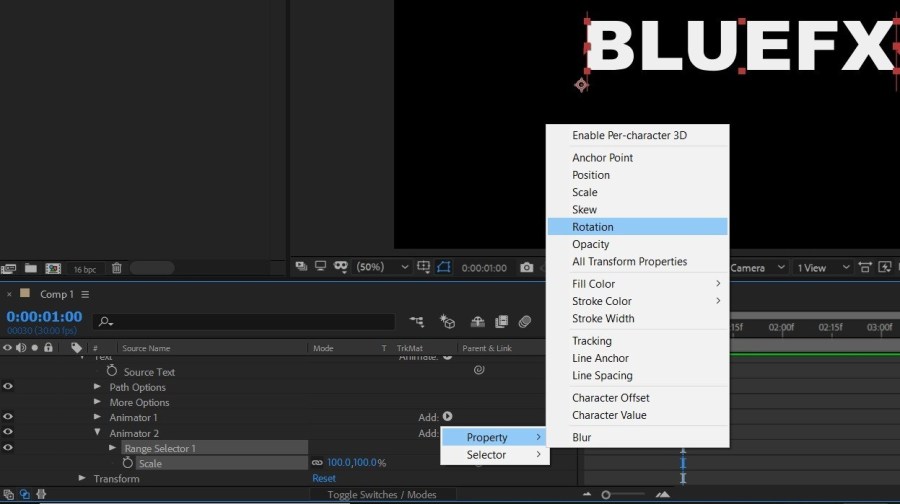This screenshot has width=900, height=504.
Task: Click the Lock column header icon
Action: click(48, 347)
